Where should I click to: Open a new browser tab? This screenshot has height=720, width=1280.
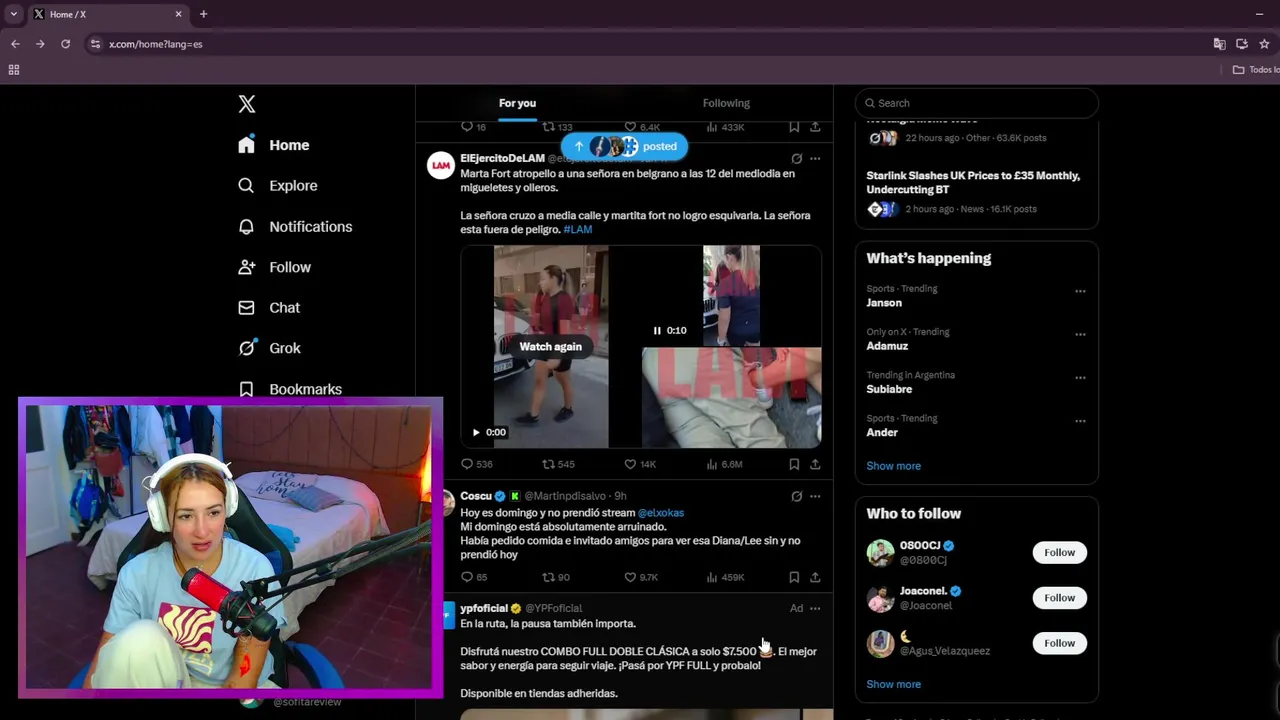(x=203, y=14)
